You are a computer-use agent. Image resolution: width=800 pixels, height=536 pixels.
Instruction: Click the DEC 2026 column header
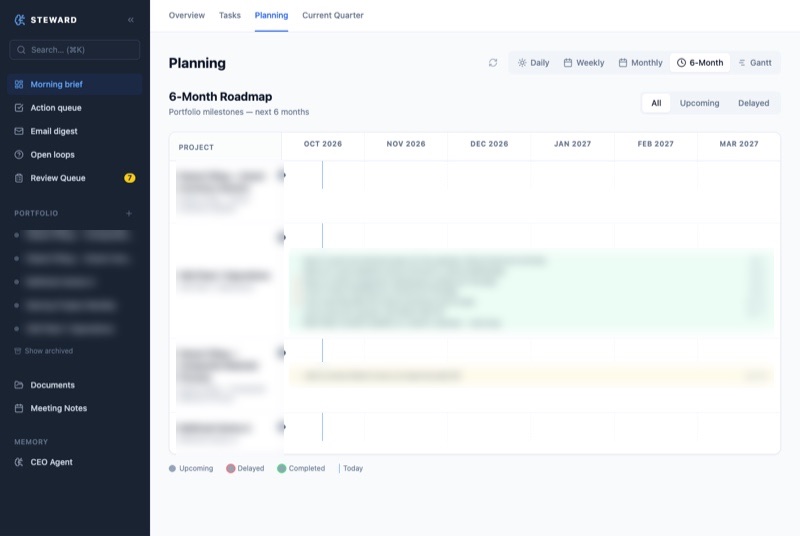tap(489, 144)
